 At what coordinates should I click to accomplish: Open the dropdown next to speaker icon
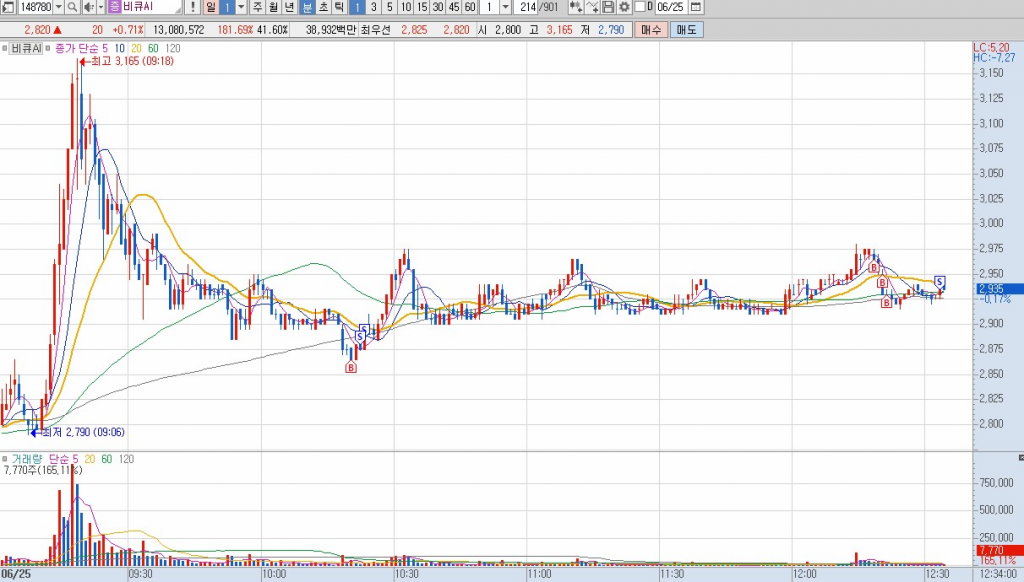pyautogui.click(x=101, y=7)
